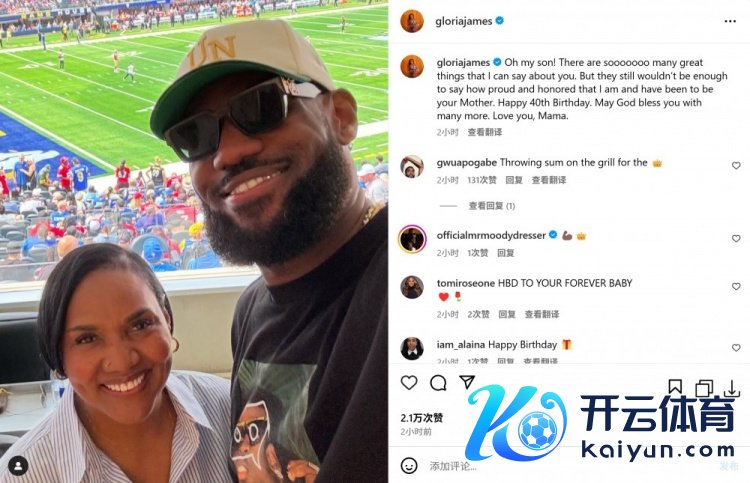Like iam_alaina's Happy Birthday comment
The image size is (750, 483).
(x=736, y=347)
